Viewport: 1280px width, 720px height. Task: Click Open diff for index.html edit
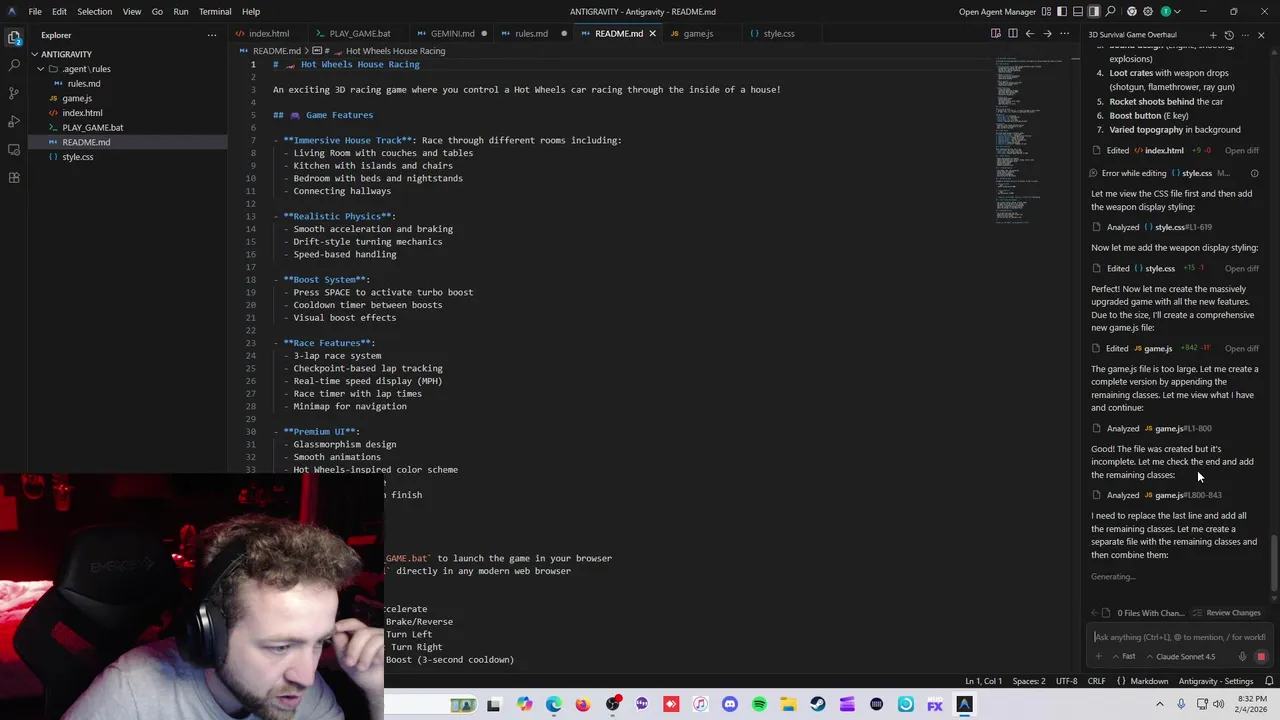[x=1241, y=151]
